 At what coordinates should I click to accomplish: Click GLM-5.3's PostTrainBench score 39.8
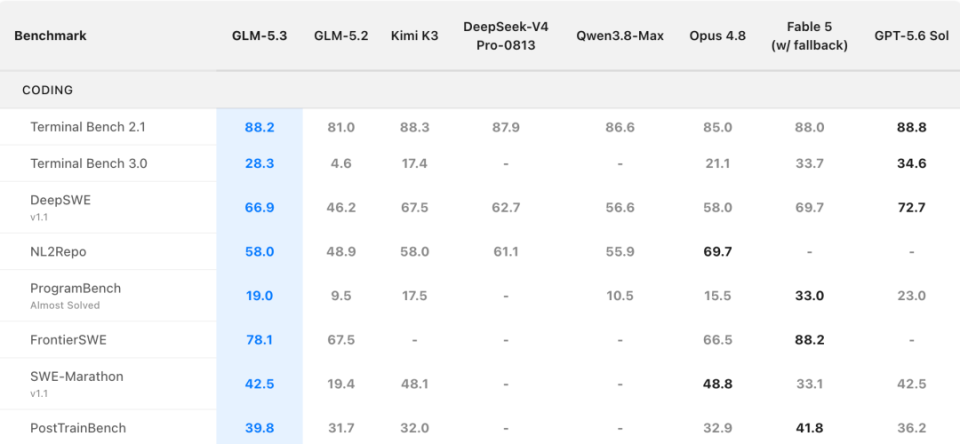click(x=260, y=427)
